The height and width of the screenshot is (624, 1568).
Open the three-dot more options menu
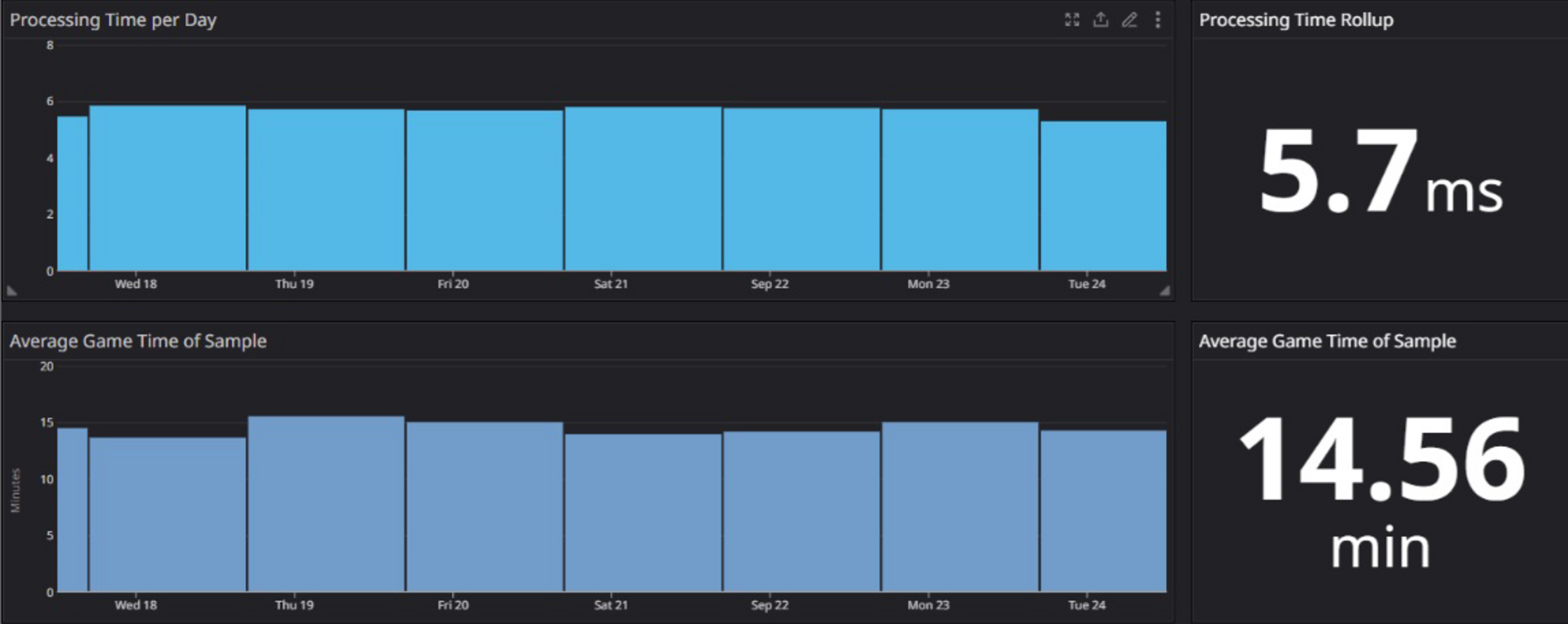[1158, 20]
